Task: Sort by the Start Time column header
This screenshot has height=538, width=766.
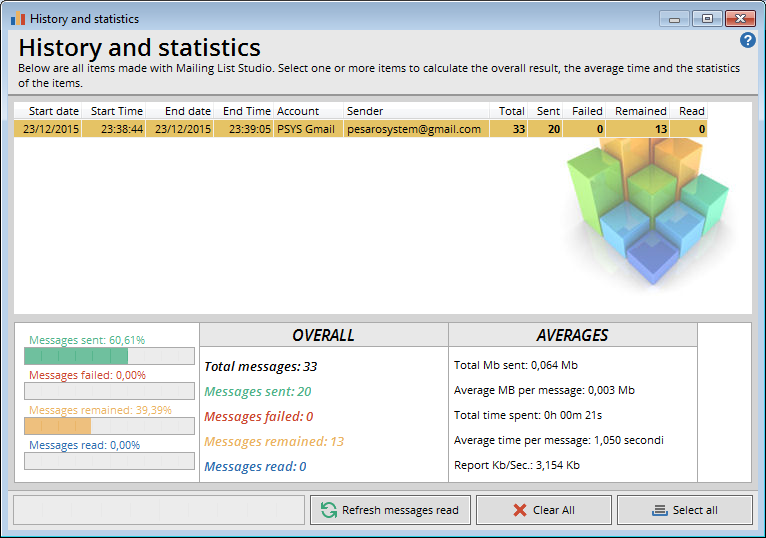Action: 116,111
